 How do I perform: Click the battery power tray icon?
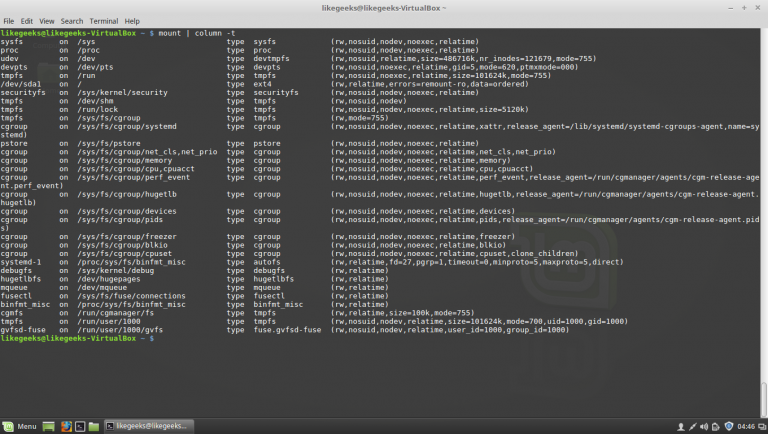click(x=716, y=427)
